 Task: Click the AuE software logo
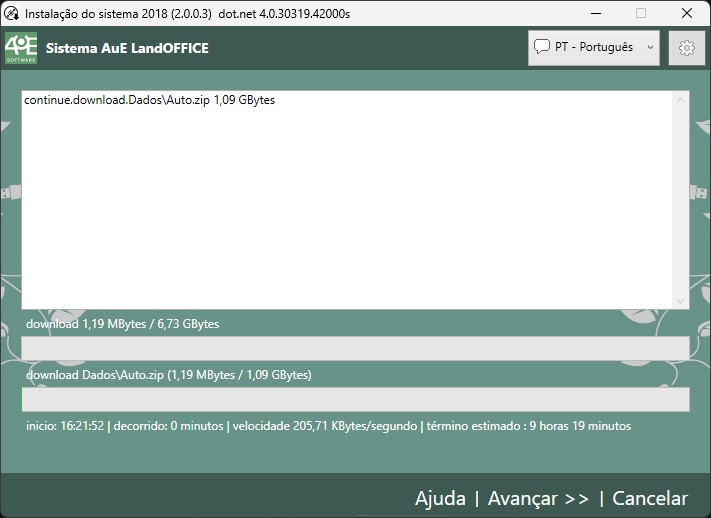[x=21, y=47]
